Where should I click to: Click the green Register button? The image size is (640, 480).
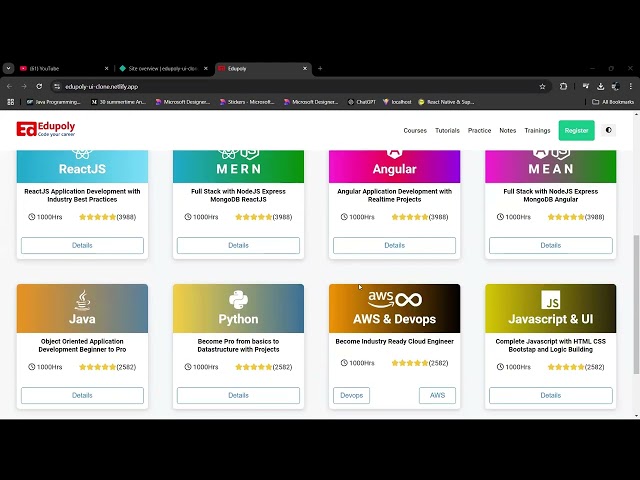tap(576, 131)
